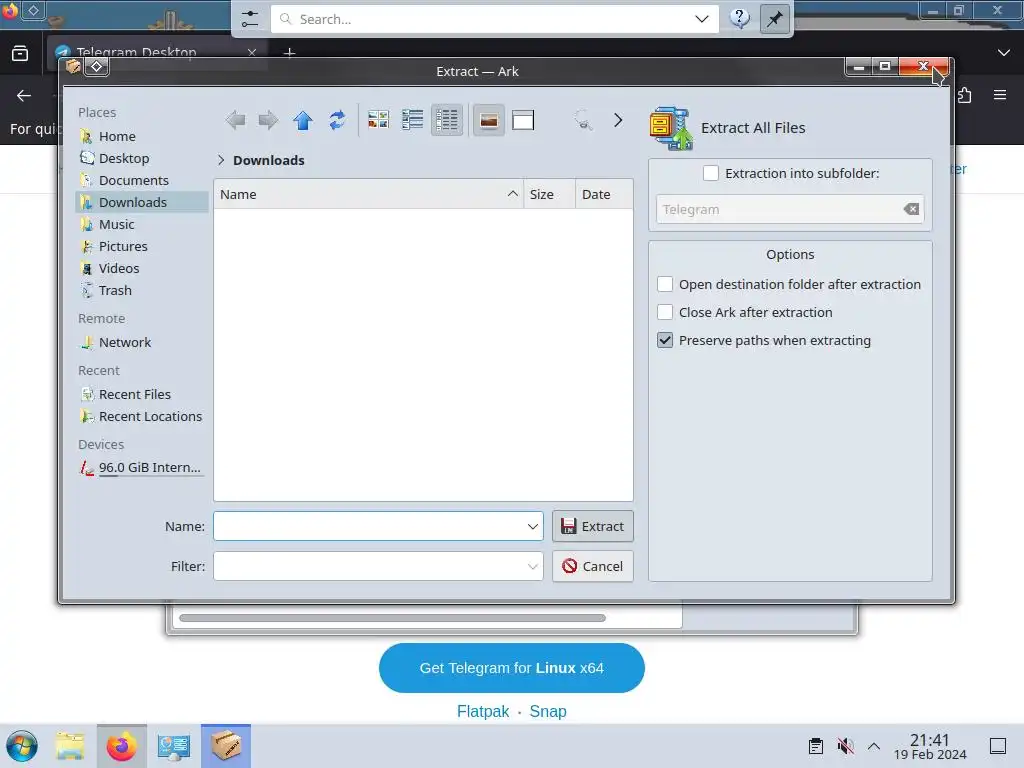Open the 96.0 GiB internal drive
Viewport: 1024px width, 768px height.
142,468
